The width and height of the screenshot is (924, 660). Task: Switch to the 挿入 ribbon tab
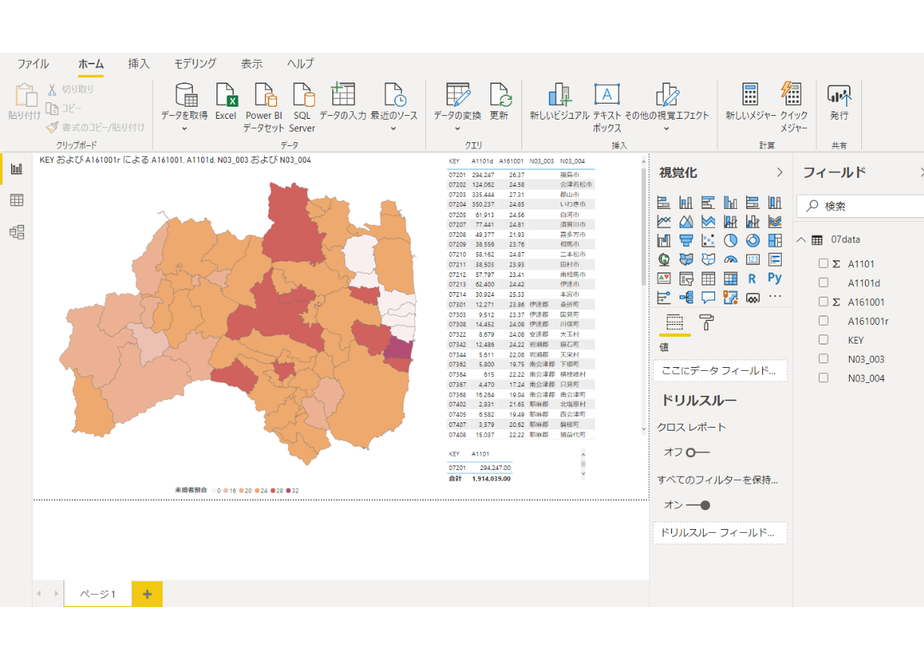click(138, 64)
